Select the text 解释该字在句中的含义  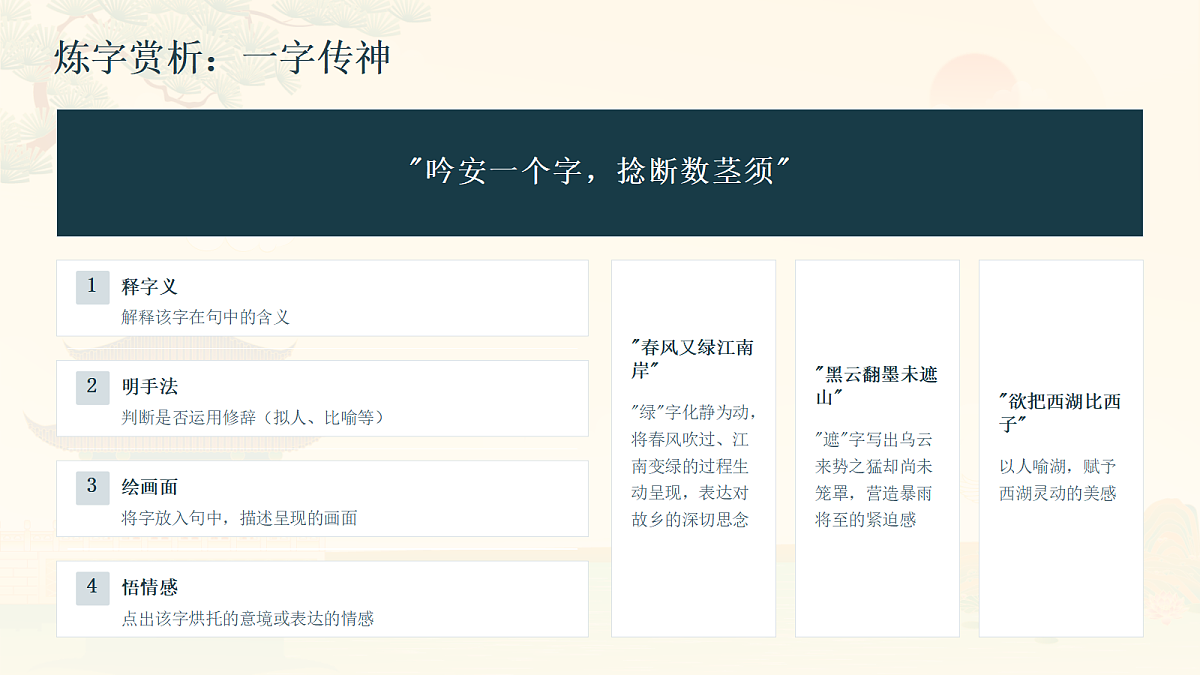tap(206, 317)
